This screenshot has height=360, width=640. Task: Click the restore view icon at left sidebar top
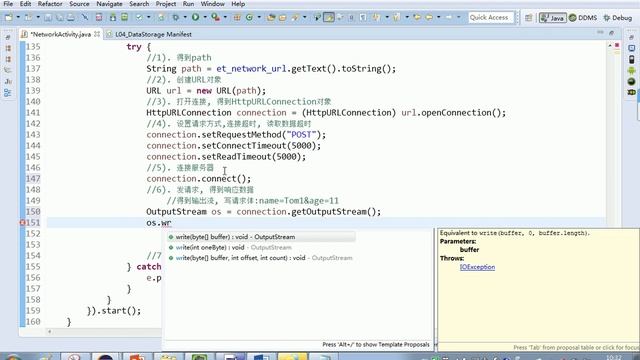[8, 37]
